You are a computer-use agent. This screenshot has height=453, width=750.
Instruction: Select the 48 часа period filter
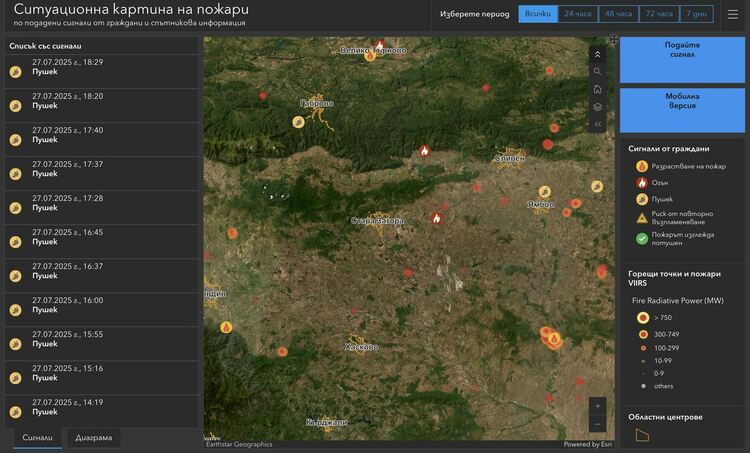click(618, 14)
